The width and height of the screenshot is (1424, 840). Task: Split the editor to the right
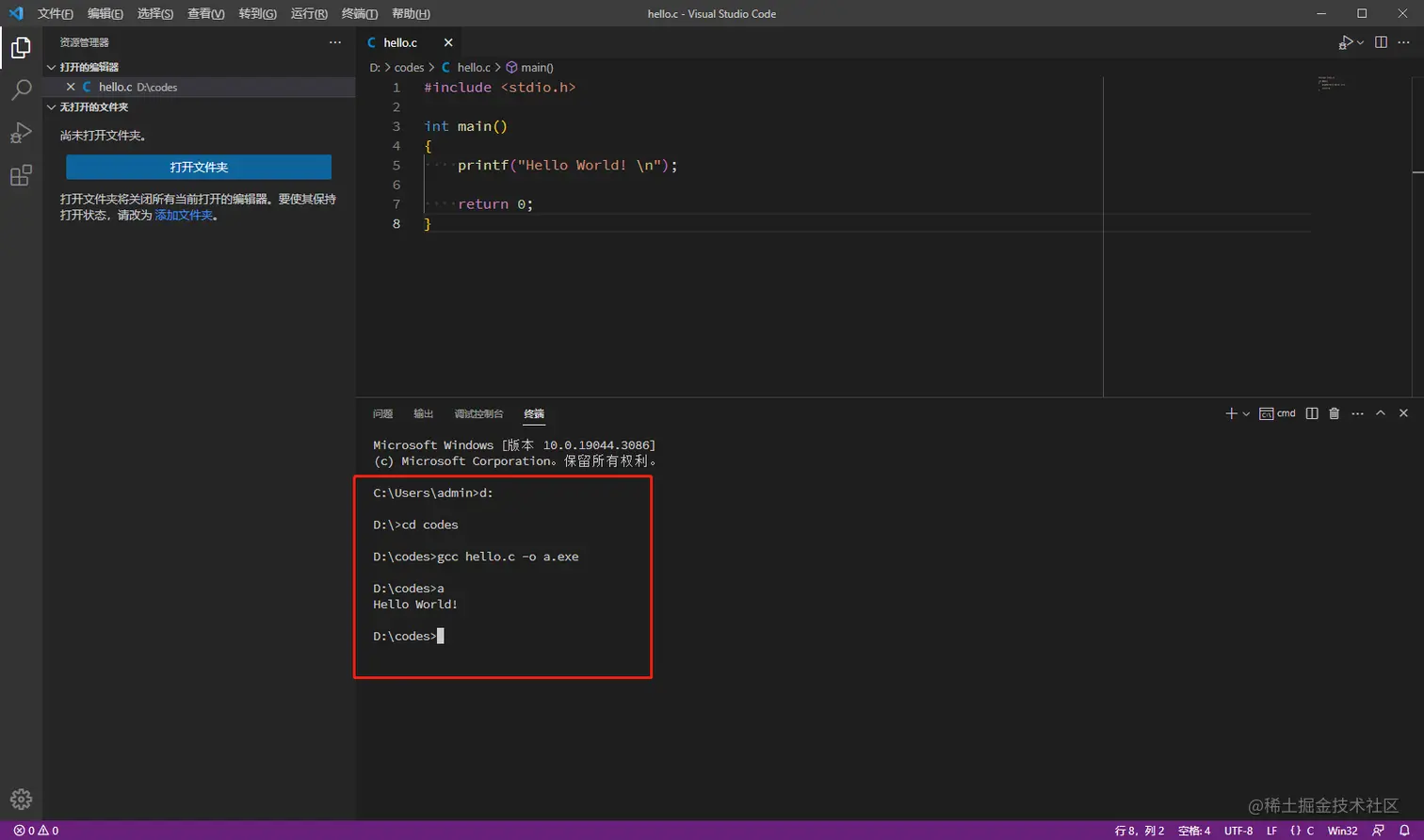tap(1381, 42)
